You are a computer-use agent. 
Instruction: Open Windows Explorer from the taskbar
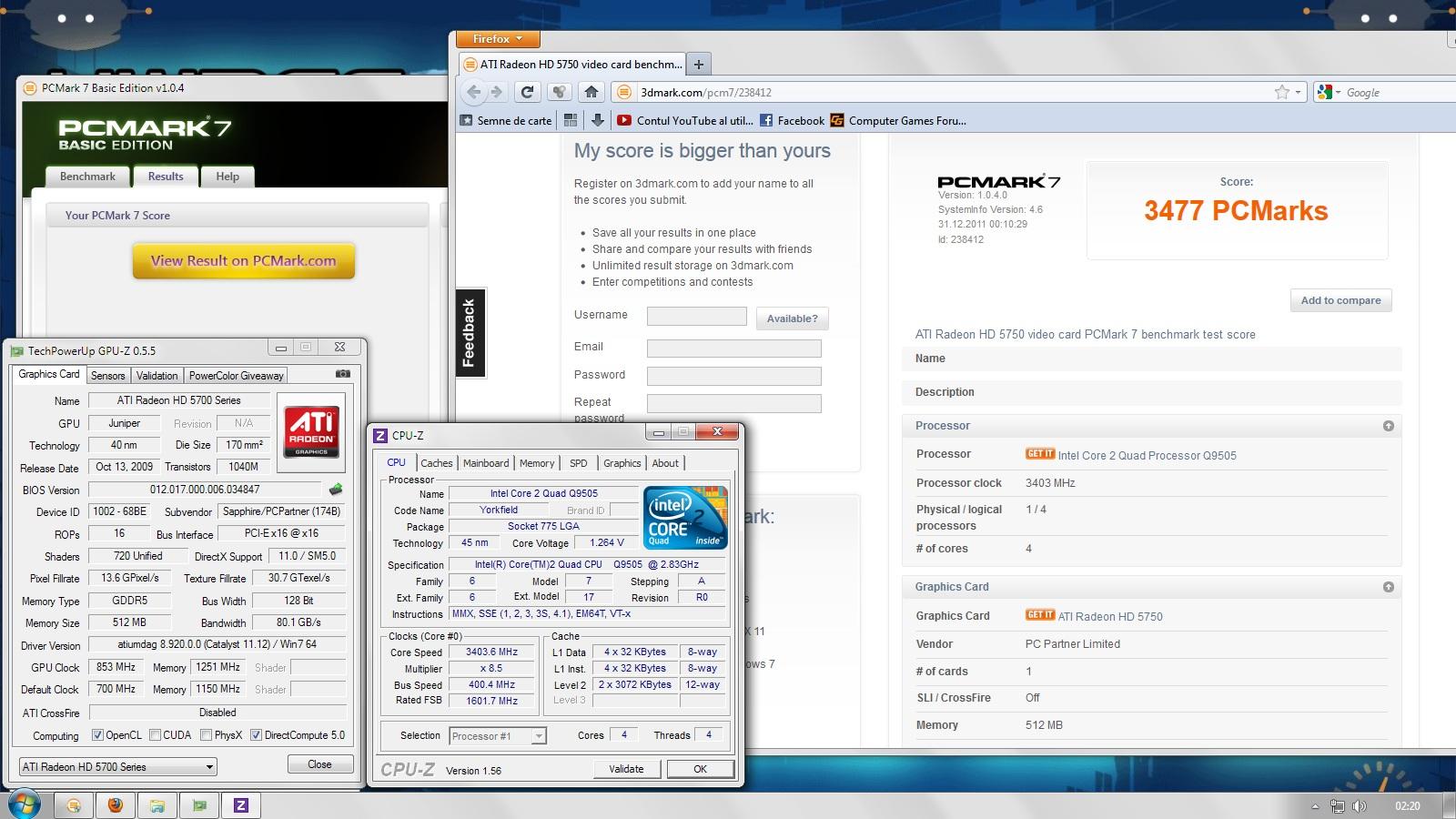pyautogui.click(x=157, y=805)
